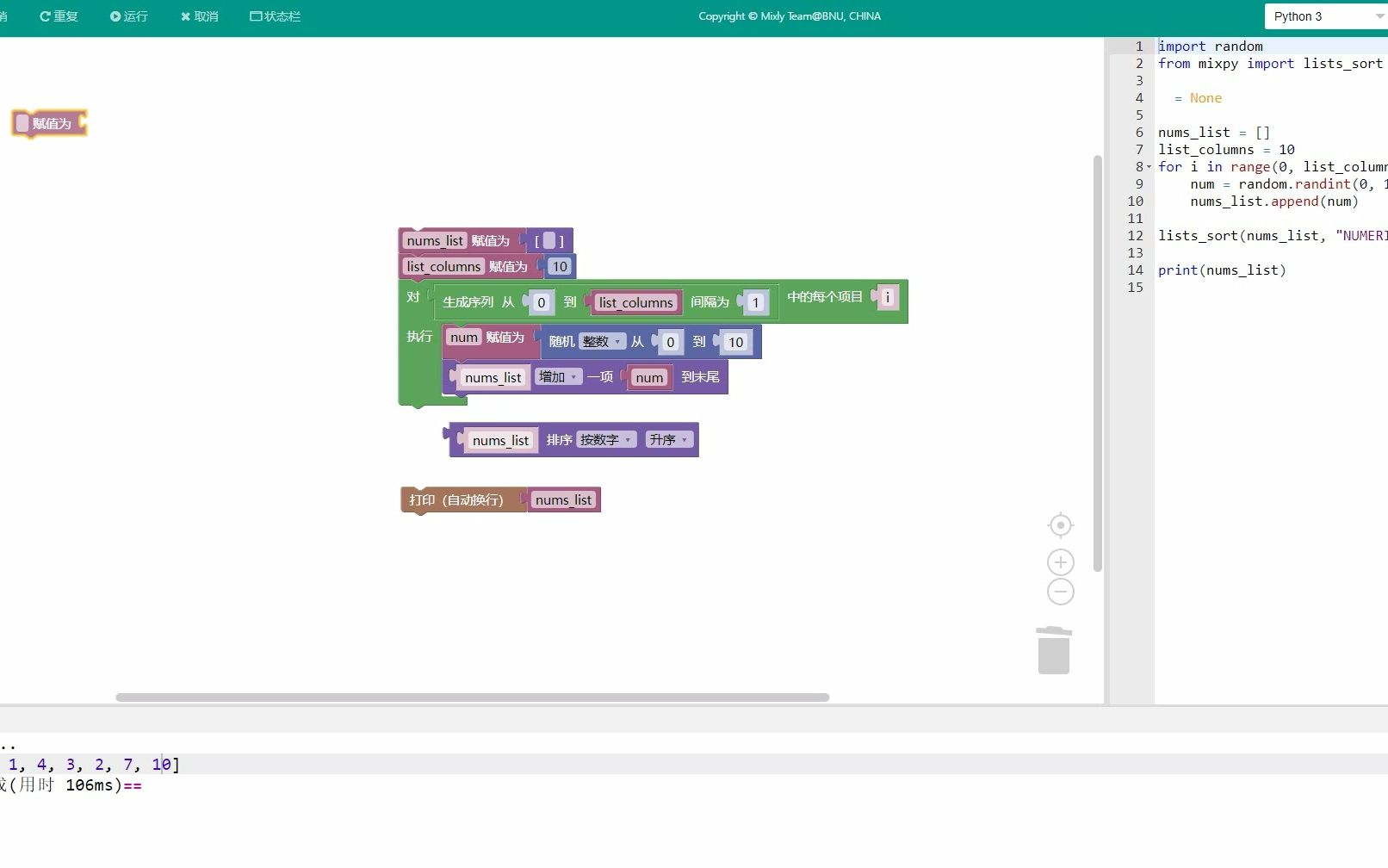Click the workspace horizontal scrollbar
The width and height of the screenshot is (1388, 868).
point(472,697)
